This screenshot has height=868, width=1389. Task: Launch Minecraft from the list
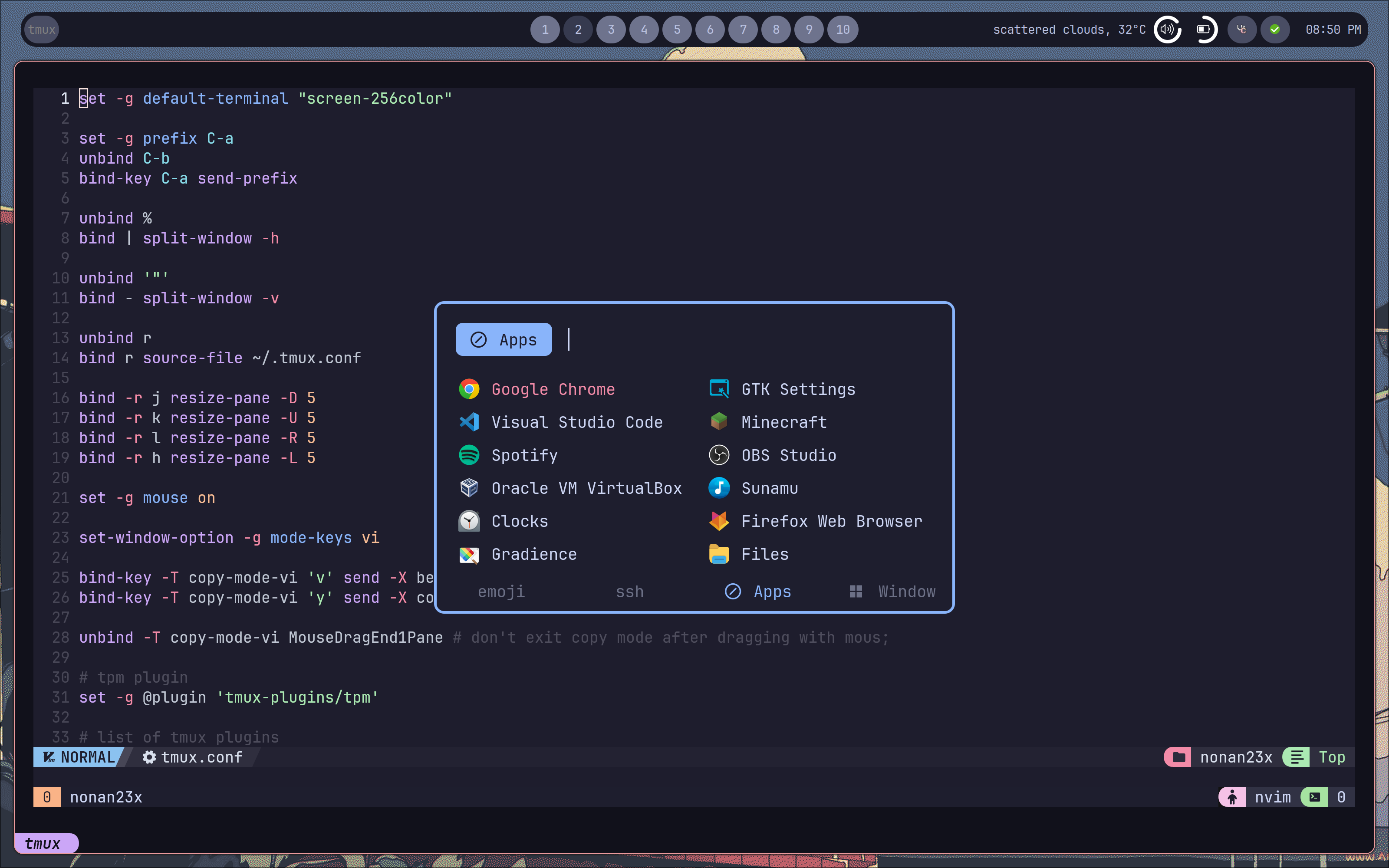[x=820, y=423]
